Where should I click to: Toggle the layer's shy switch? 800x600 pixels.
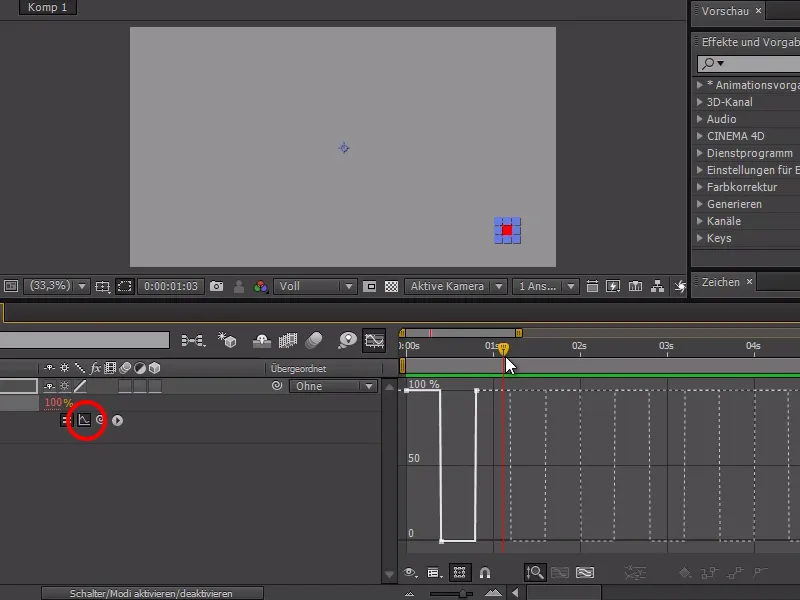49,386
